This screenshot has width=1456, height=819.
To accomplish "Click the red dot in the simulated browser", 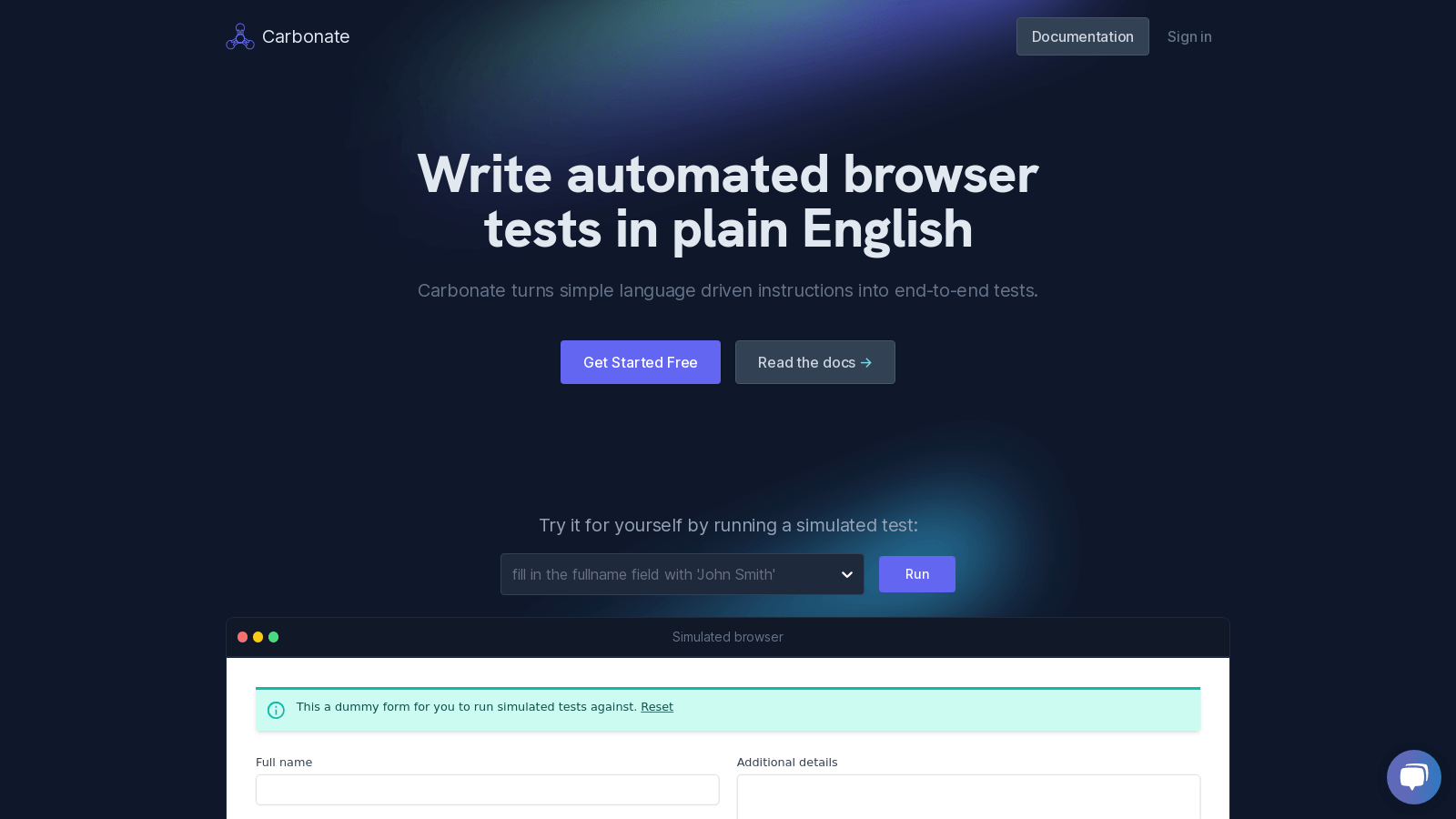I will pos(243,637).
